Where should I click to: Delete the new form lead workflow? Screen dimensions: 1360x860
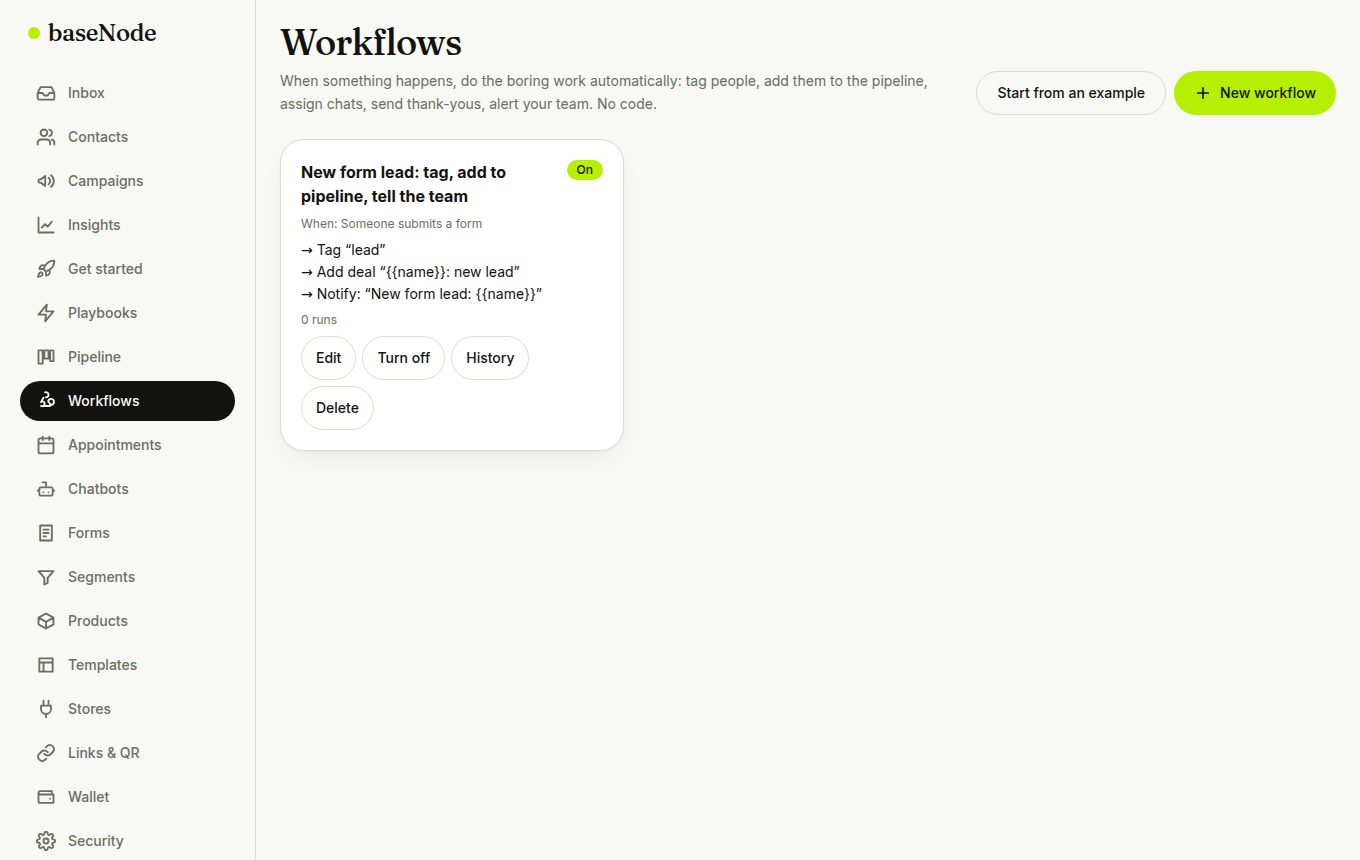point(337,408)
